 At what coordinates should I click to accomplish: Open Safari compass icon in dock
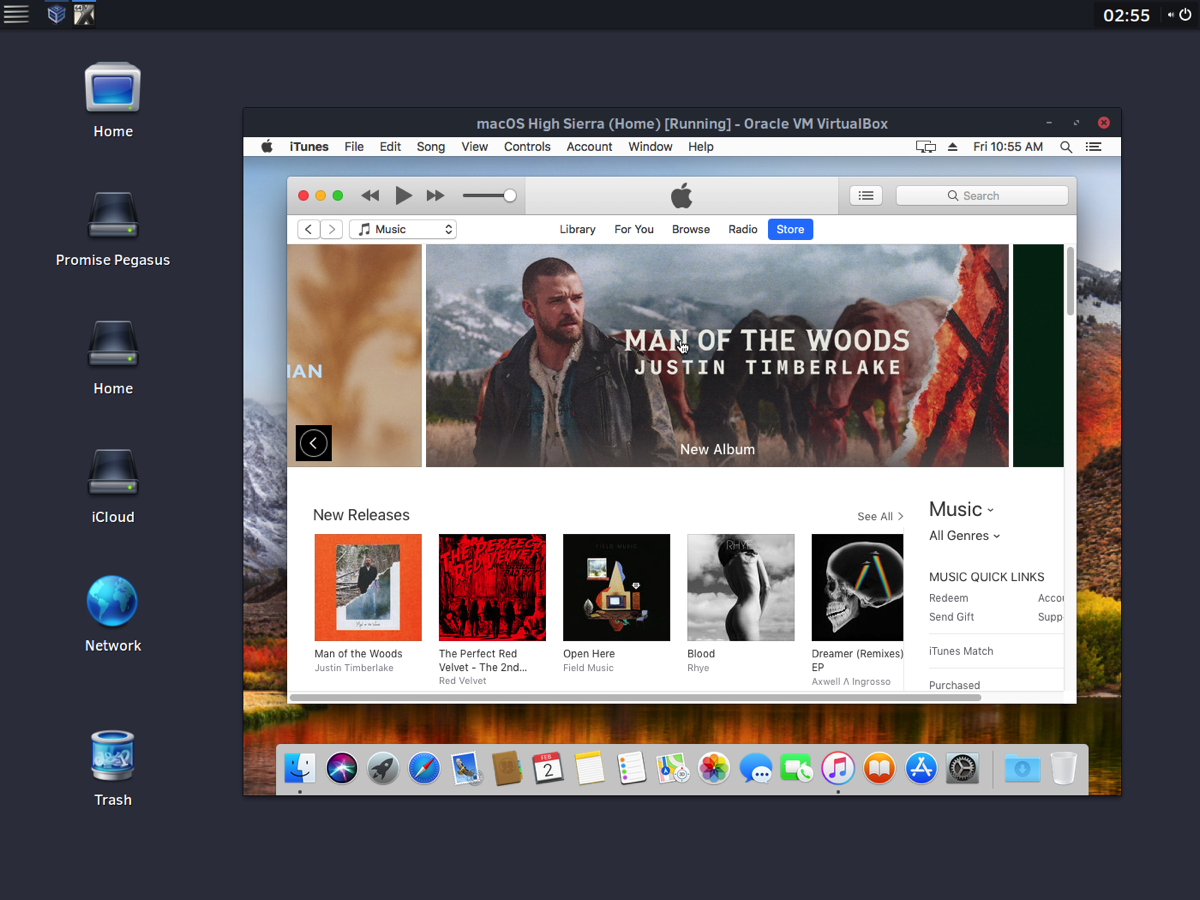click(424, 768)
